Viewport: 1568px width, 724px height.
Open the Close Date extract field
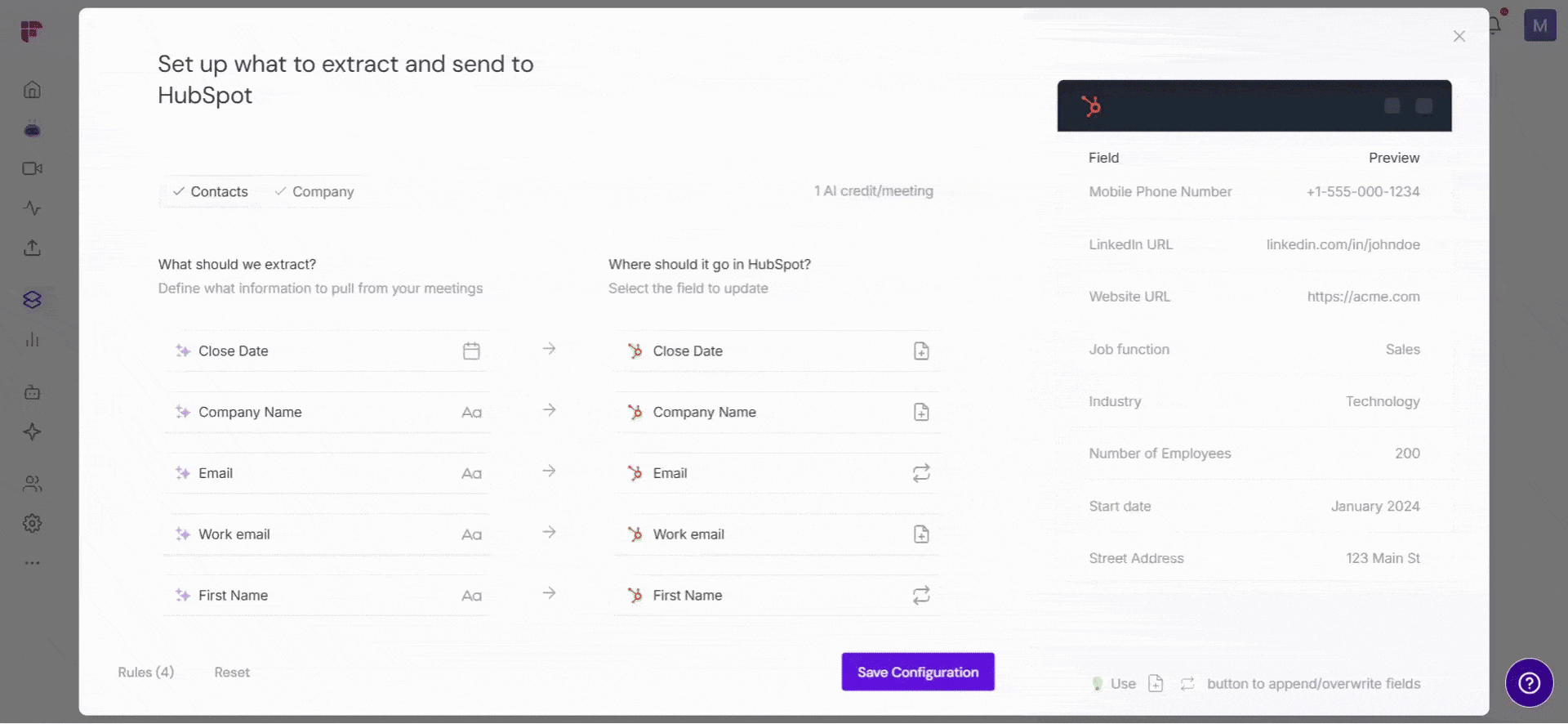[x=327, y=351]
